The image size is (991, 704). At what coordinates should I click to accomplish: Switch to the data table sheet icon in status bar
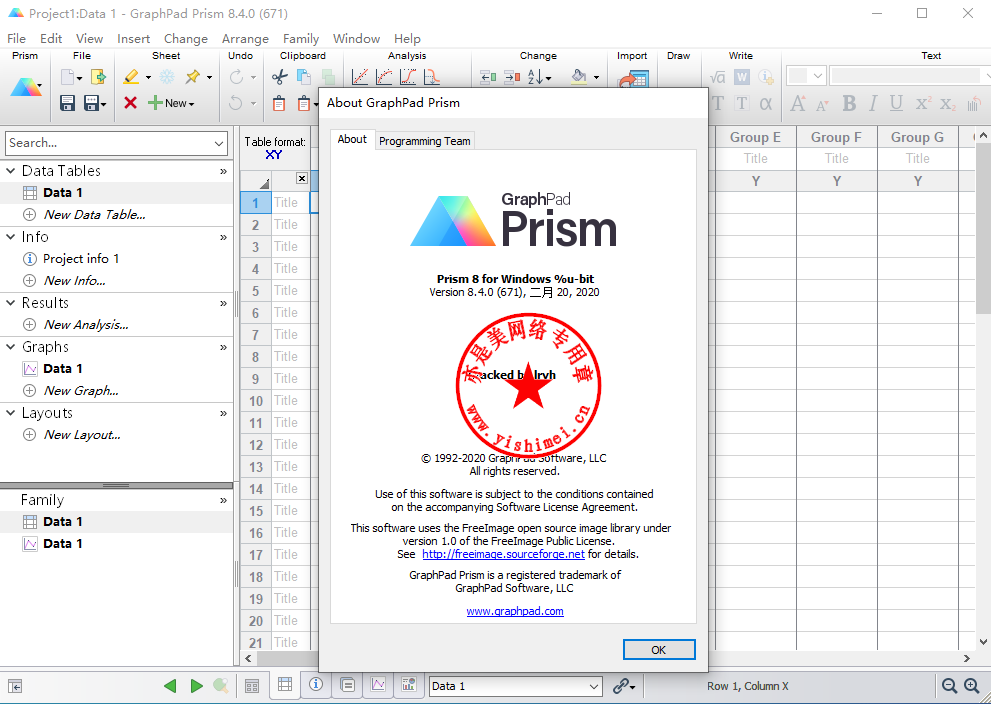pos(285,684)
